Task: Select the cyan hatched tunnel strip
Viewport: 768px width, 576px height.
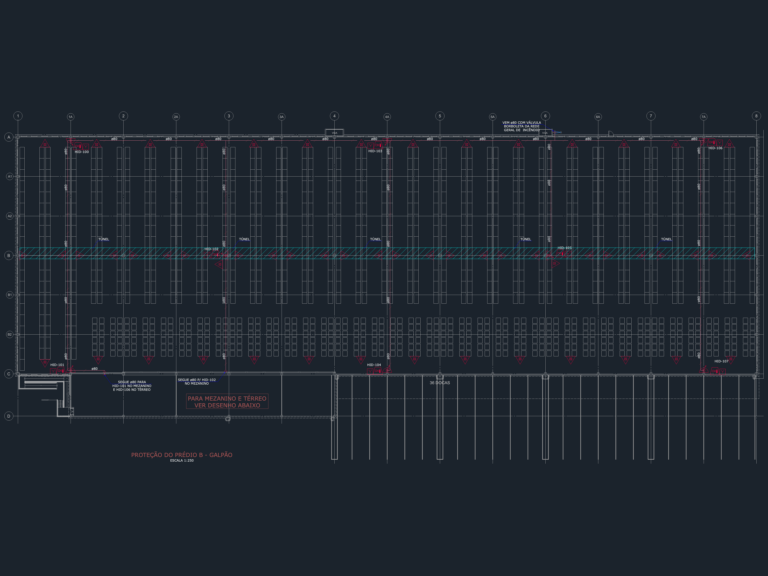Action: (387, 253)
